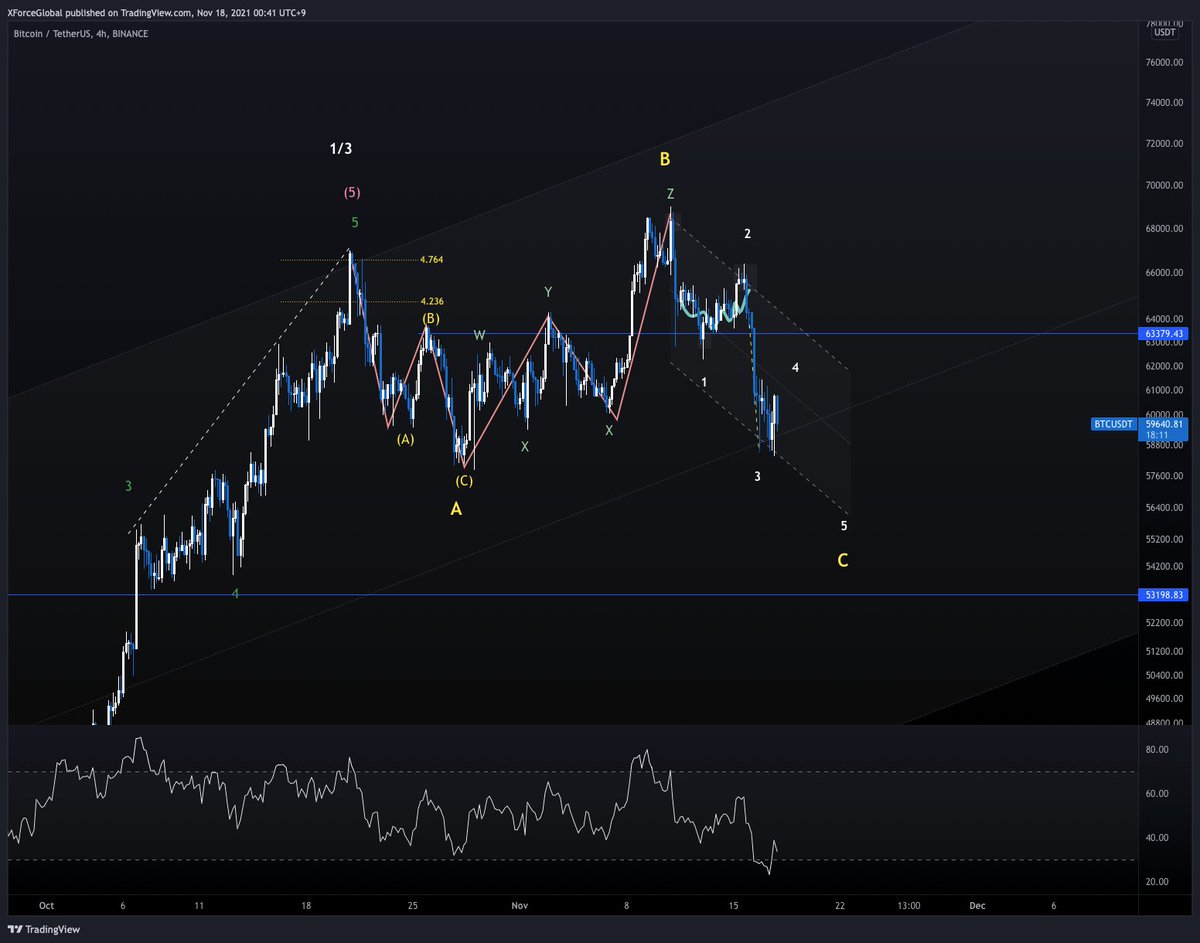This screenshot has width=1200, height=943.
Task: Click the 'Dec' label on the time axis
Action: coord(977,905)
